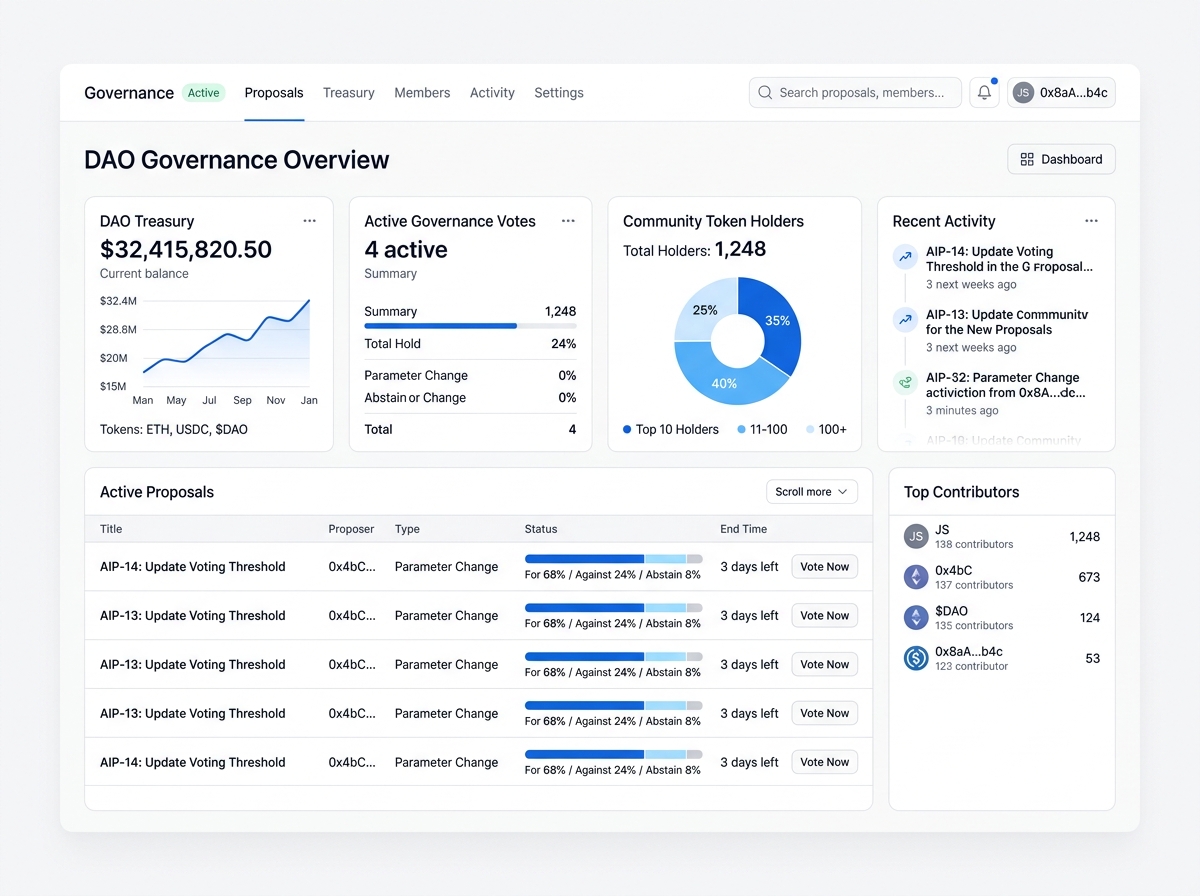The width and height of the screenshot is (1200, 896).
Task: Open the Treasury tab
Action: pyautogui.click(x=349, y=93)
